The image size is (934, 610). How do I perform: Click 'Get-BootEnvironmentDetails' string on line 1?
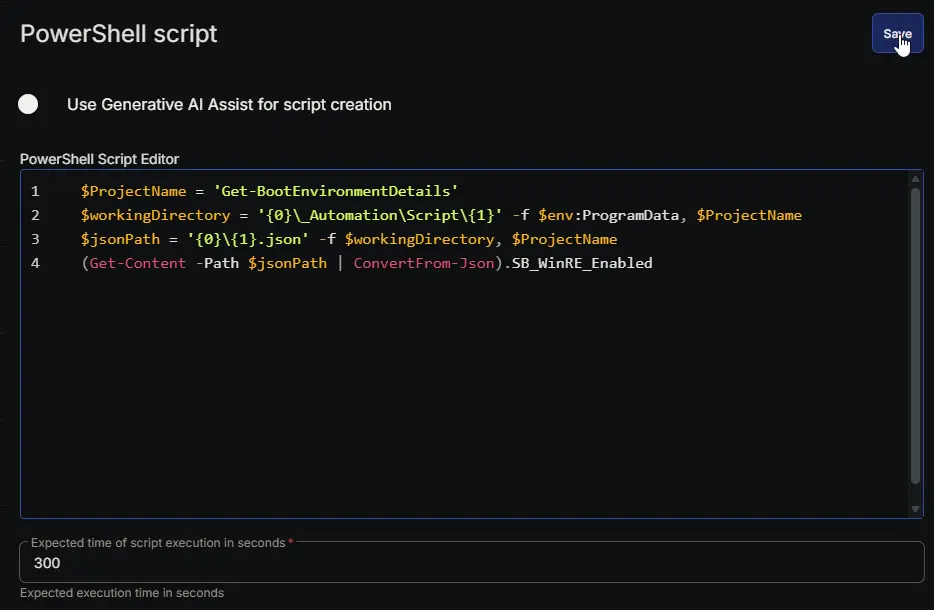tap(336, 191)
